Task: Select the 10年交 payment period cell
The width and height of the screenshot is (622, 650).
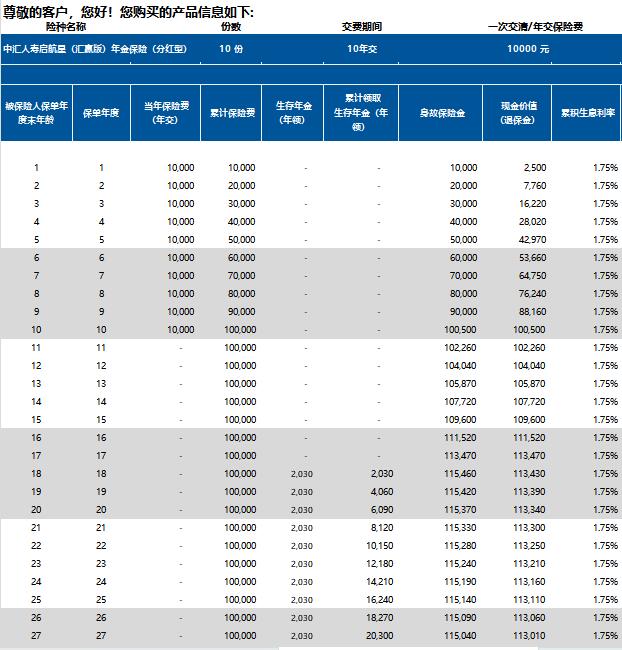Action: (x=363, y=48)
